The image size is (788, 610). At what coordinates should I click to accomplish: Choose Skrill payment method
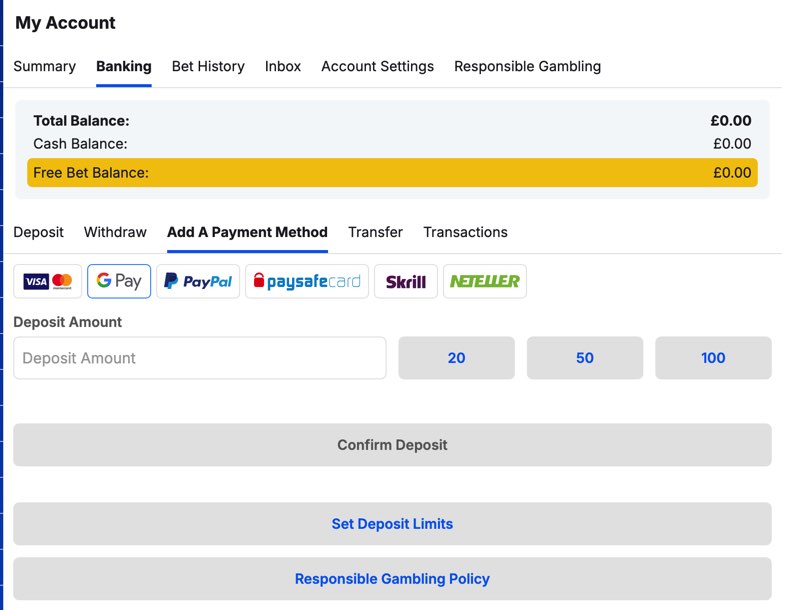point(406,281)
